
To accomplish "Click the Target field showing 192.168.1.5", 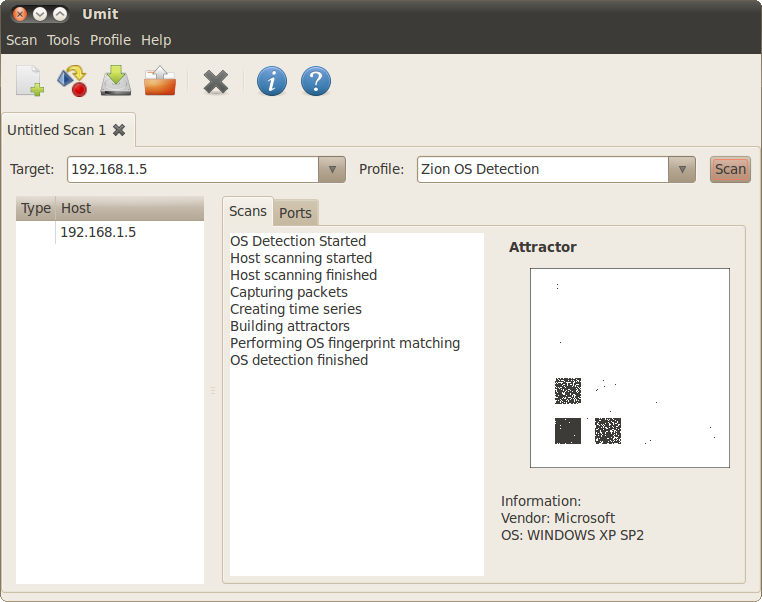I will pyautogui.click(x=193, y=169).
